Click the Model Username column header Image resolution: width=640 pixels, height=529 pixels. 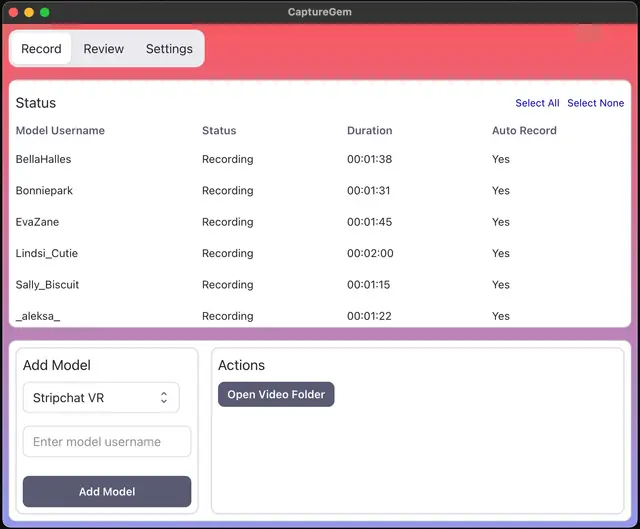tap(60, 131)
